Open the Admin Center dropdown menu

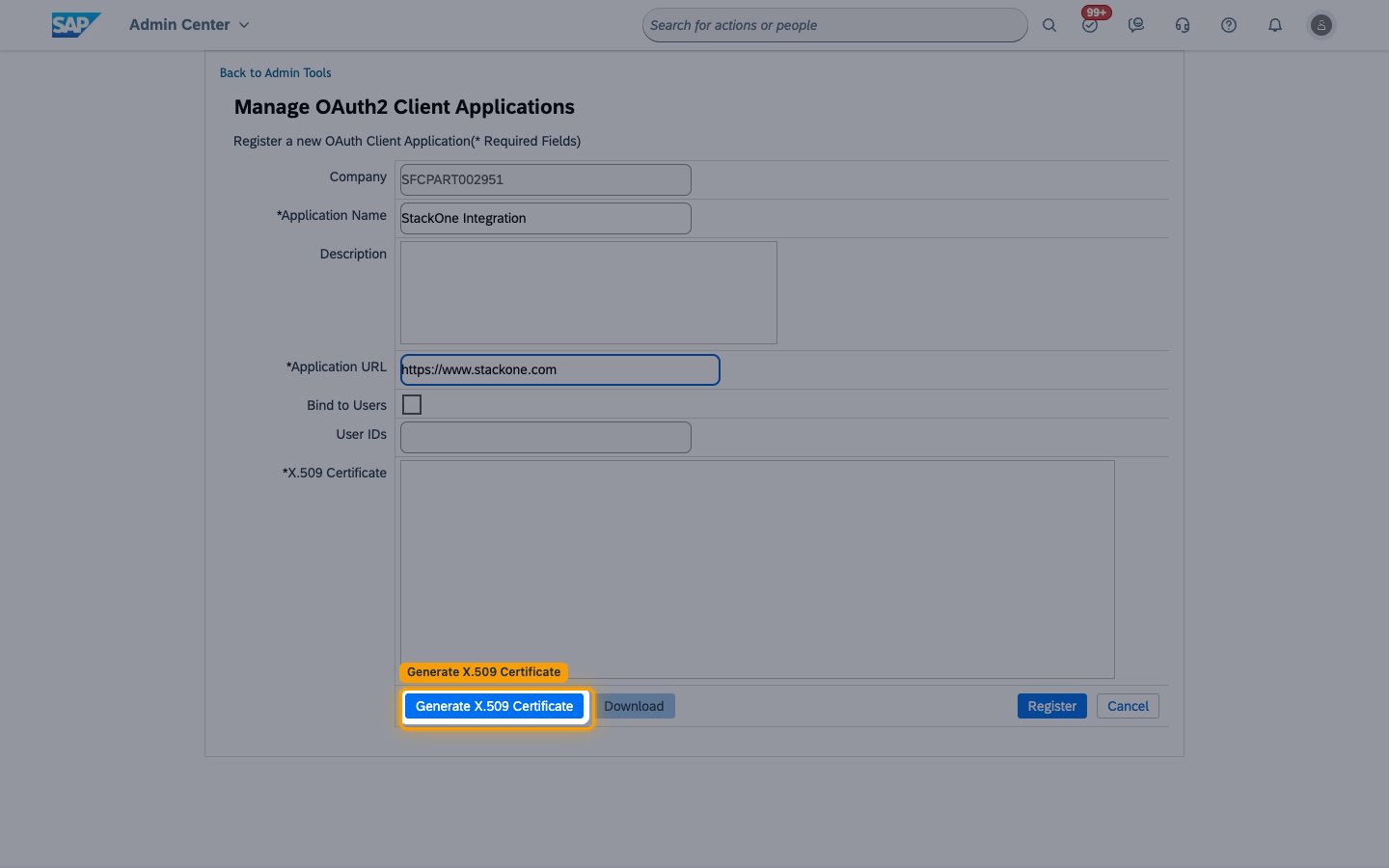(190, 25)
